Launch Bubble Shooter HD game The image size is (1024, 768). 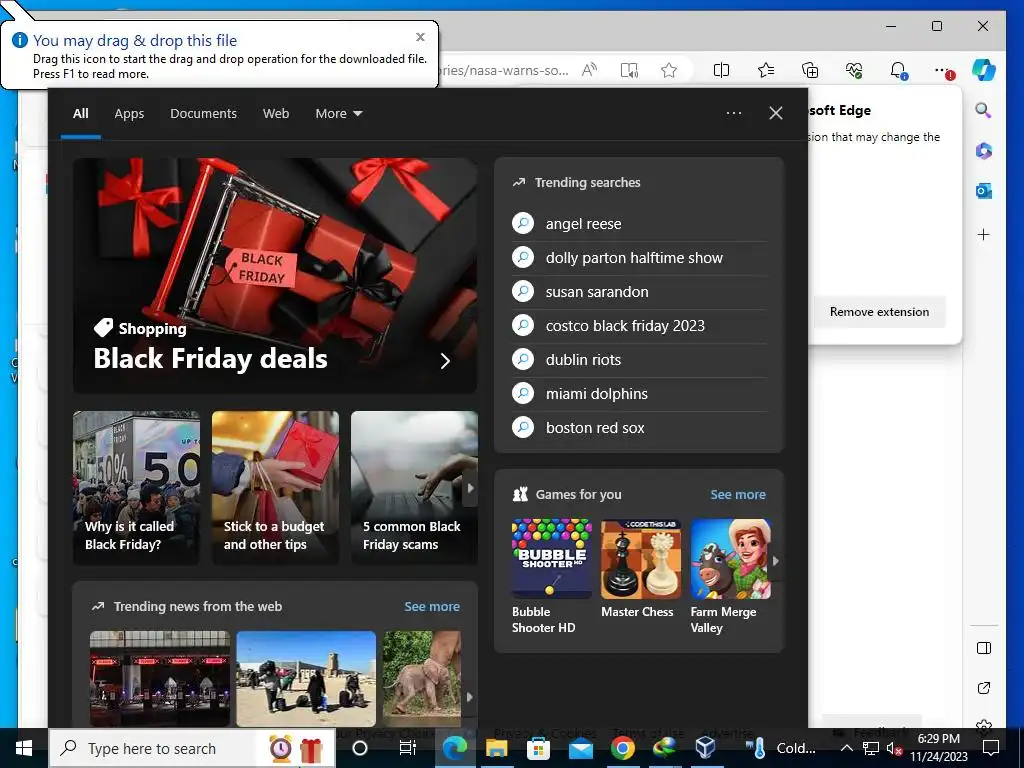(551, 576)
